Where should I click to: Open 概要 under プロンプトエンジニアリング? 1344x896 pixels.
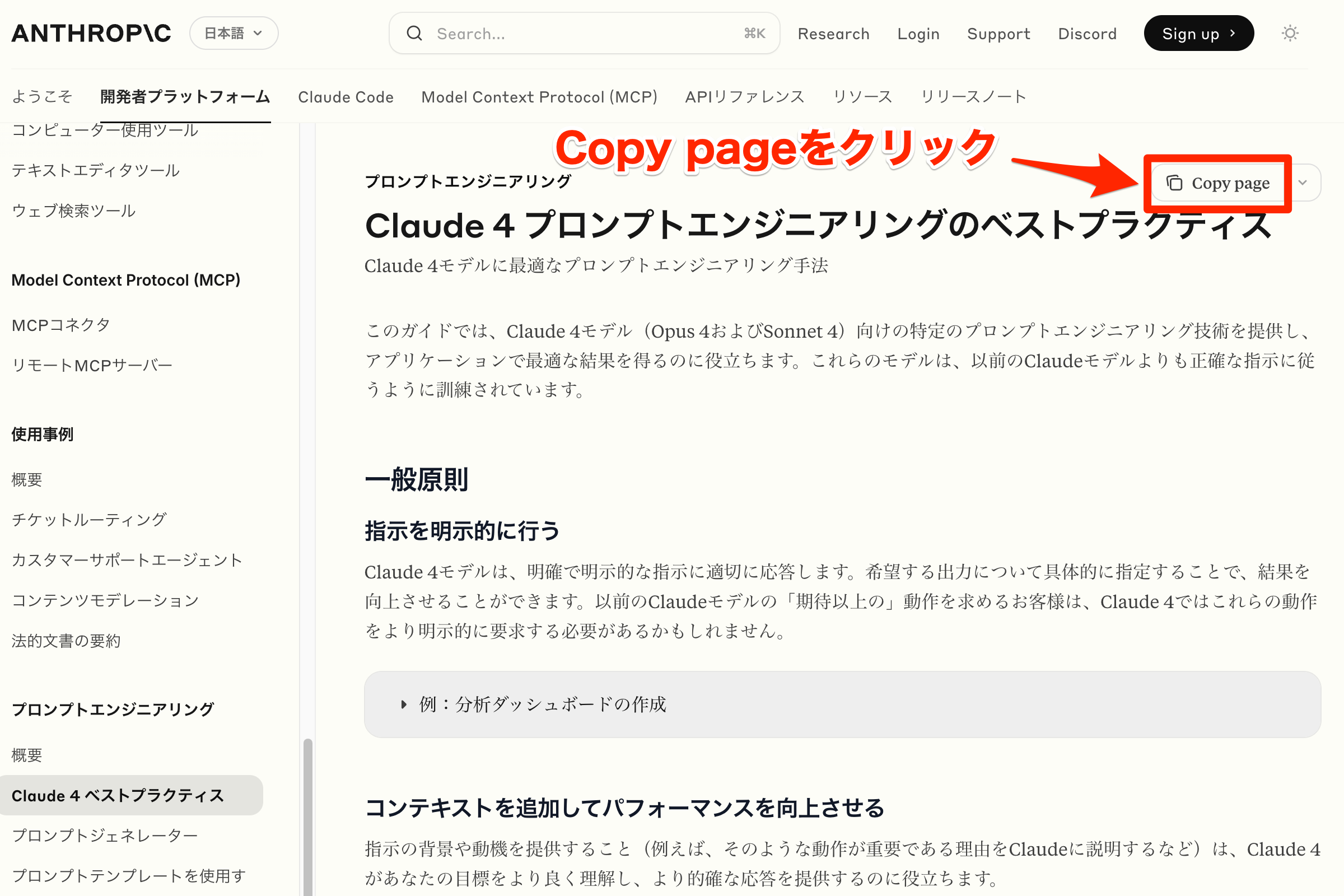pyautogui.click(x=27, y=755)
